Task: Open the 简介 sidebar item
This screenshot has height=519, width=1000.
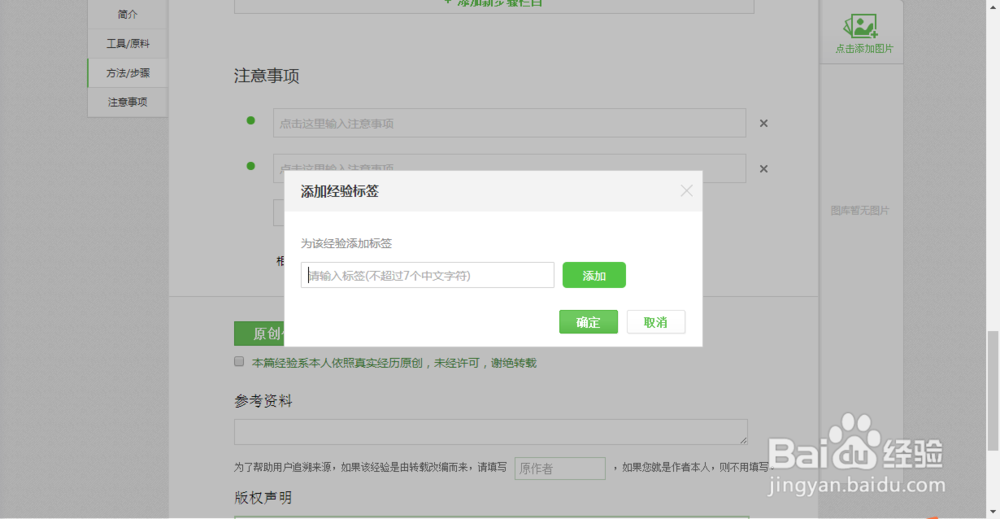Action: pos(128,14)
